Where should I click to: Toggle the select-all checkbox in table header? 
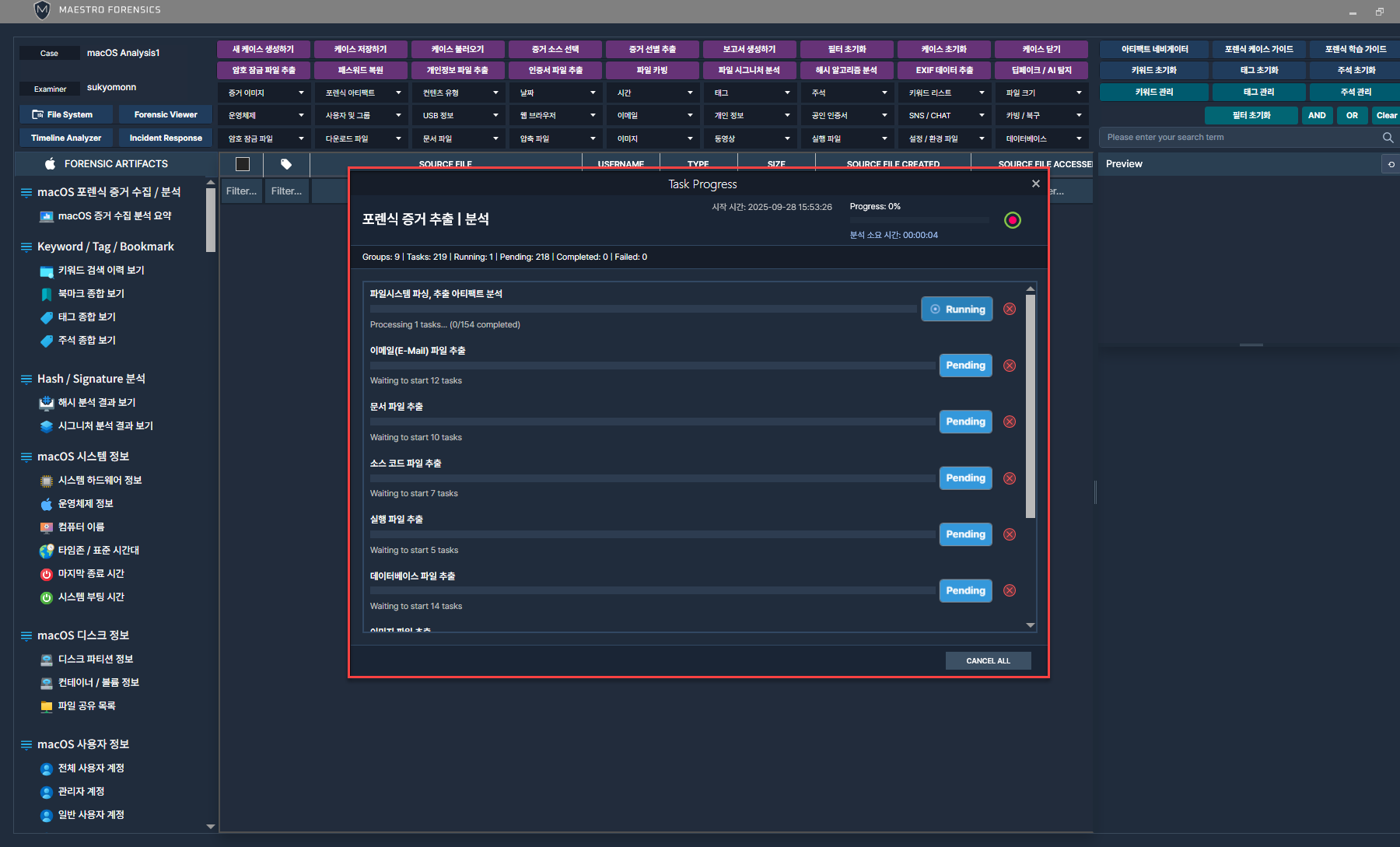click(243, 164)
